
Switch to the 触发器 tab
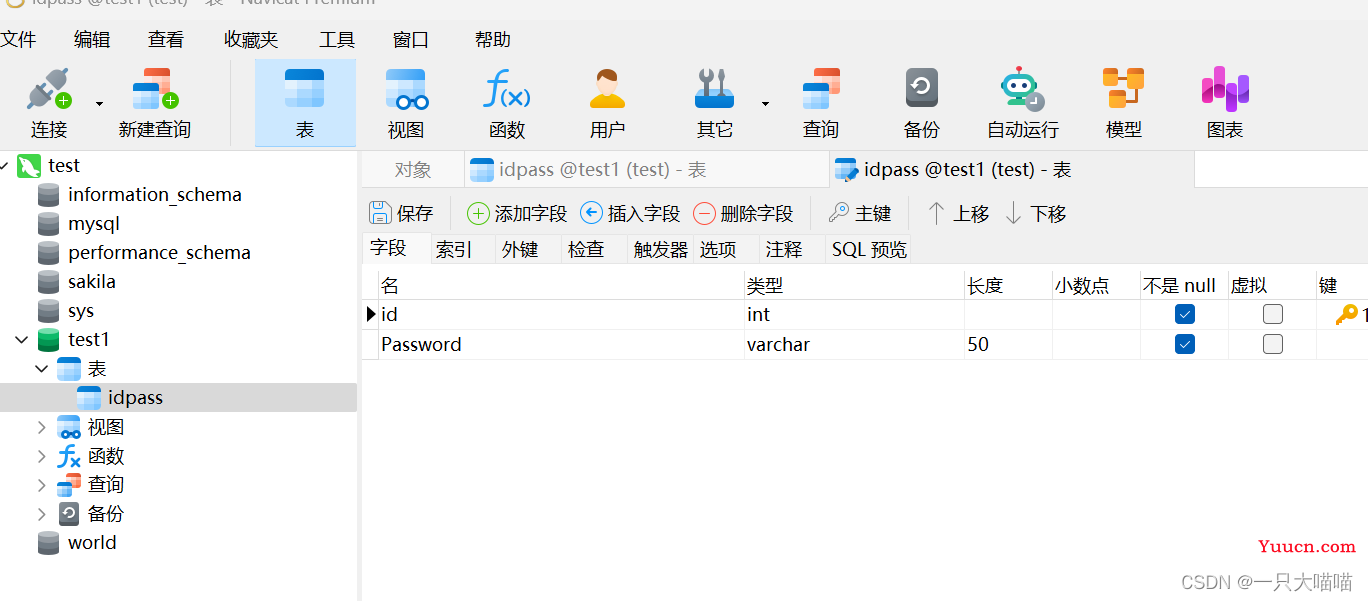[x=661, y=249]
